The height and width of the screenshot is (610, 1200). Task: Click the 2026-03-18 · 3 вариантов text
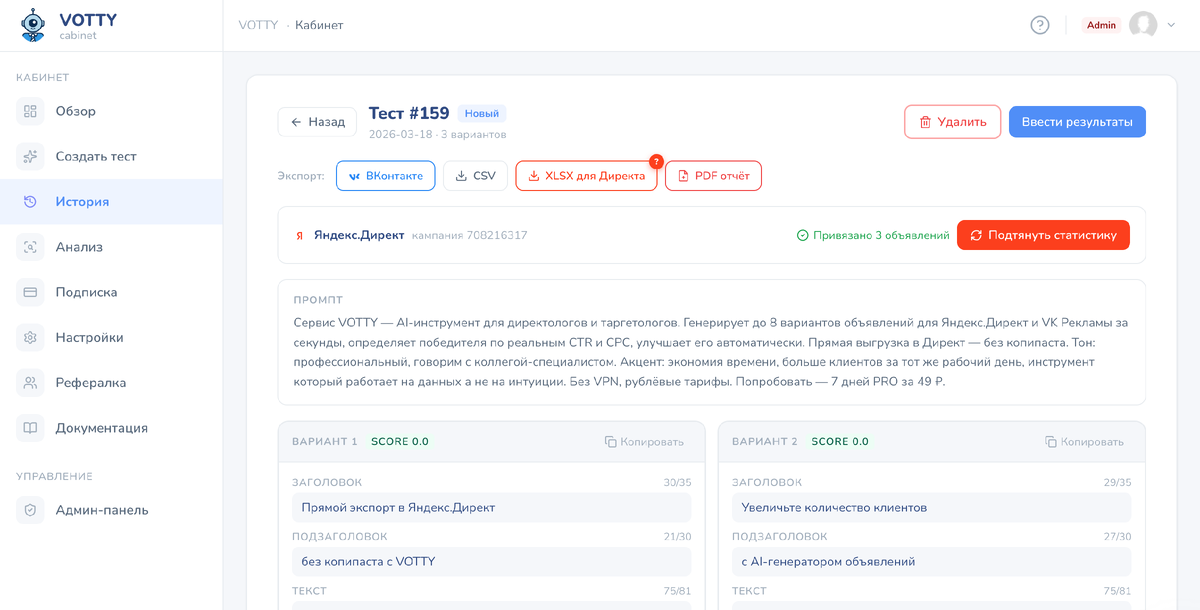(x=437, y=134)
